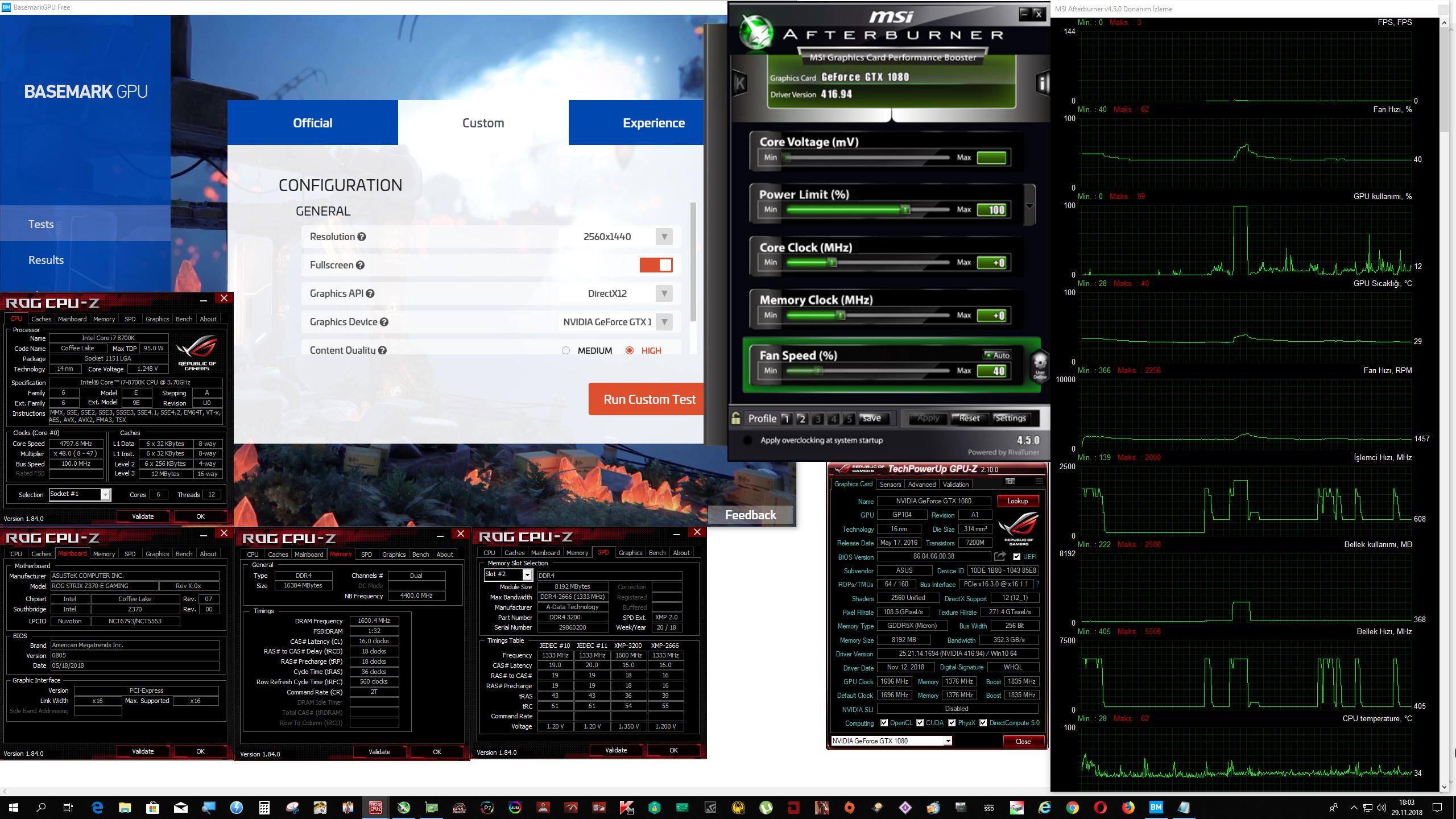Image resolution: width=1456 pixels, height=819 pixels.
Task: Launch Google Chrome from taskbar
Action: (1072, 807)
